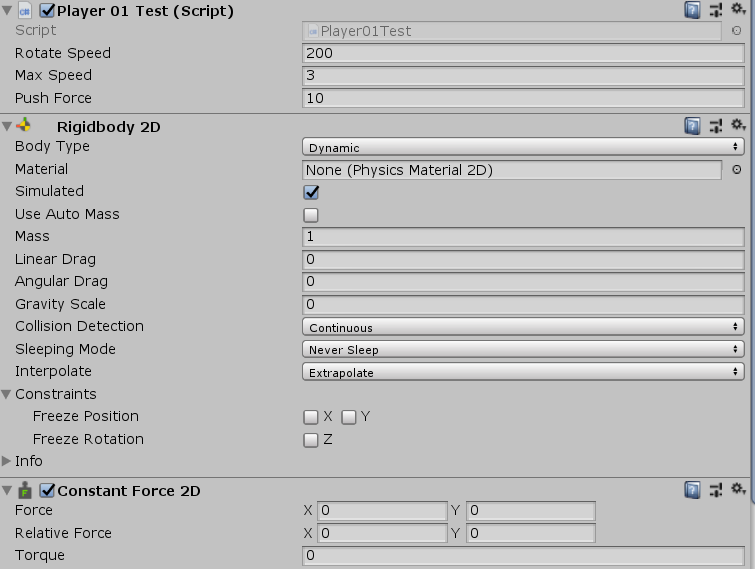Image resolution: width=755 pixels, height=569 pixels.
Task: Open the Collision Detection dropdown
Action: [x=523, y=327]
